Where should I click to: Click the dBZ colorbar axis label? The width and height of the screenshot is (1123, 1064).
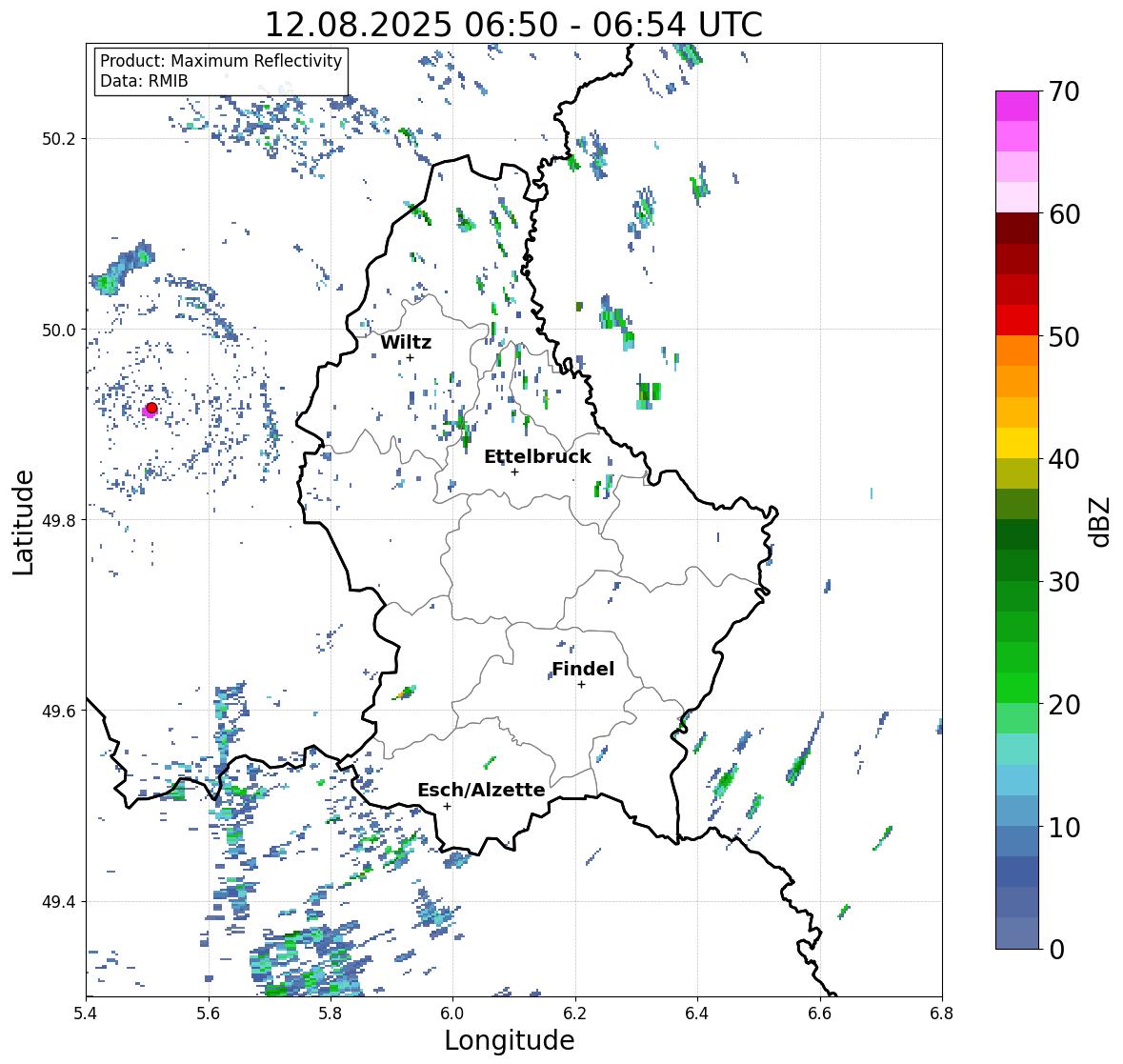click(x=1100, y=521)
